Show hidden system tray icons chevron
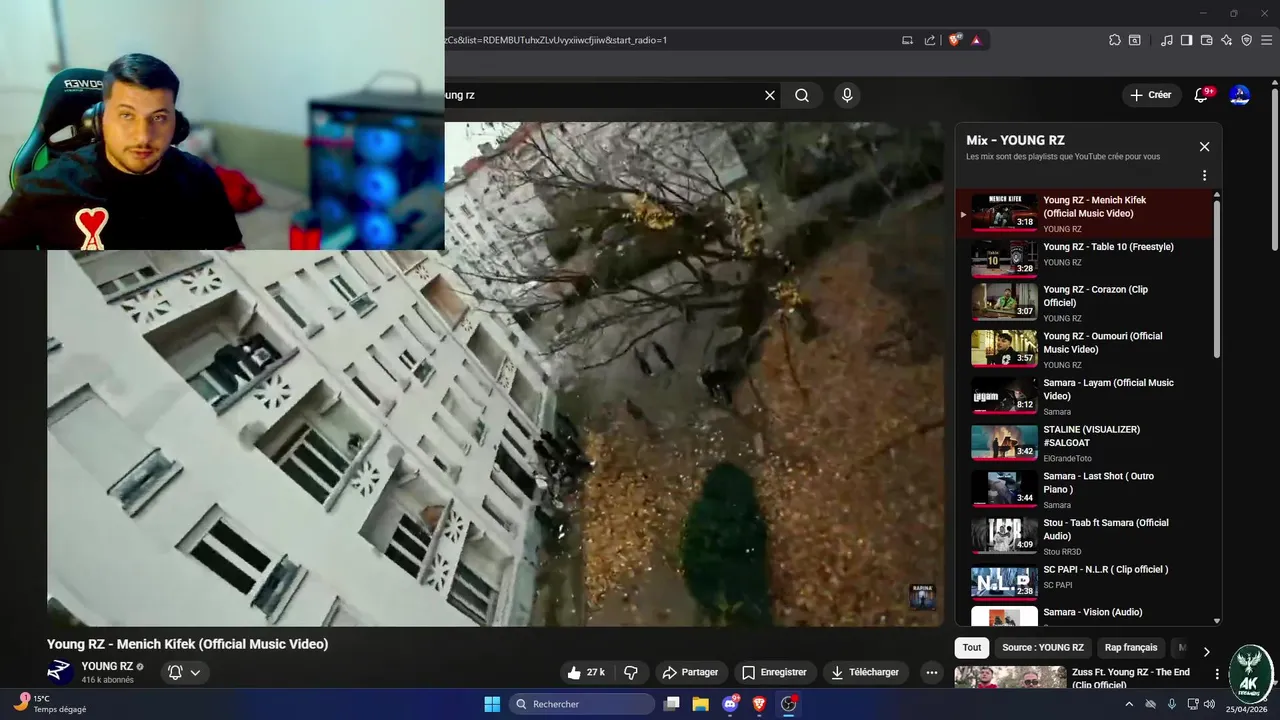 click(x=1129, y=704)
